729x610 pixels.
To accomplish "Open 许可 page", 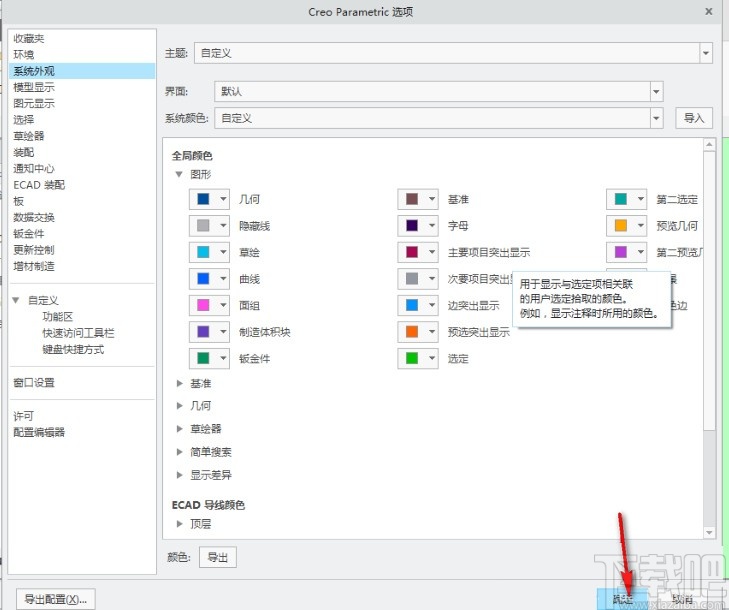I will (24, 416).
